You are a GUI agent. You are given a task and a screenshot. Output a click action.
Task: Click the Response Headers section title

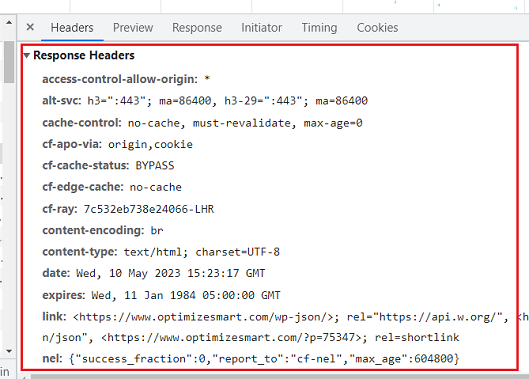(x=84, y=55)
